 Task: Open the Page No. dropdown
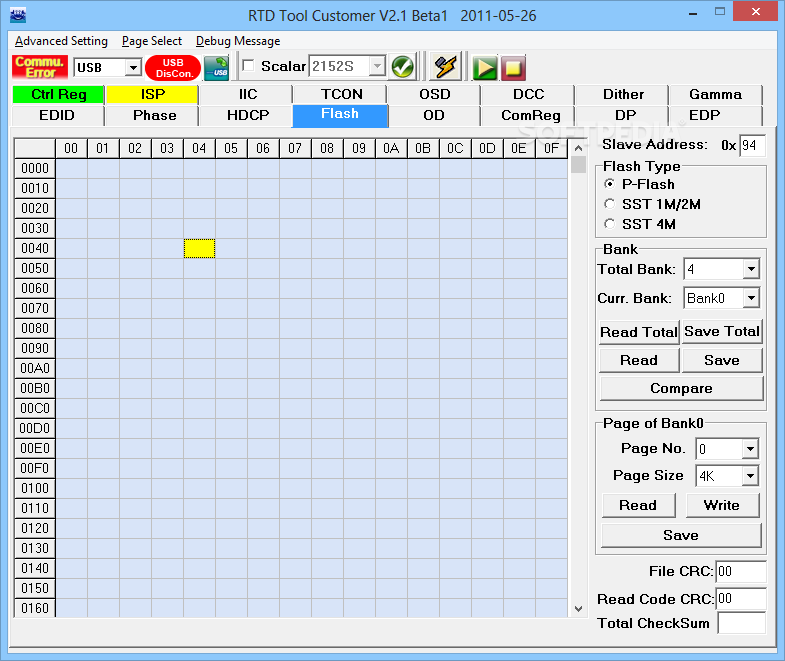point(750,448)
